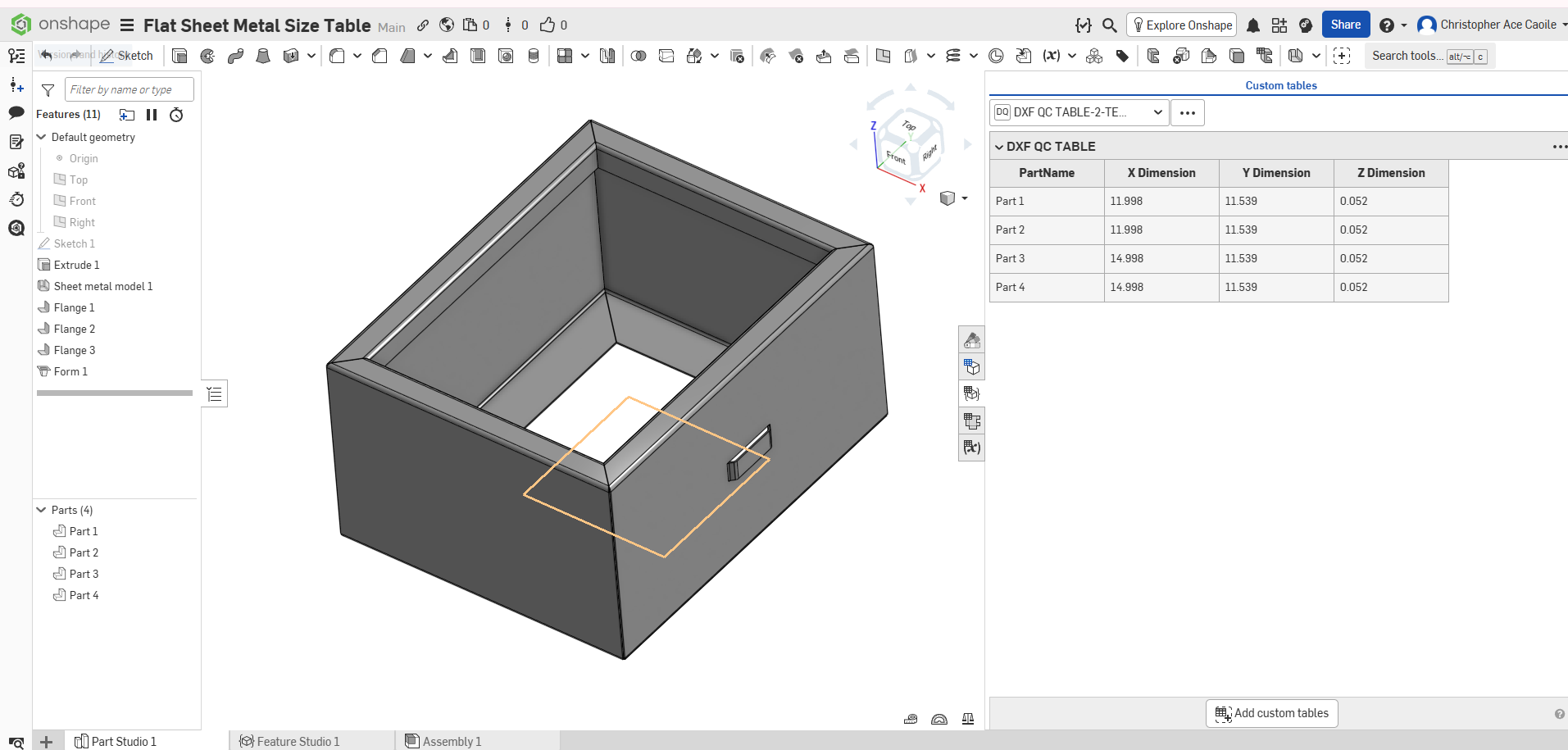Collapse the Default geometry tree group
This screenshot has height=750, width=1568.
(x=42, y=137)
